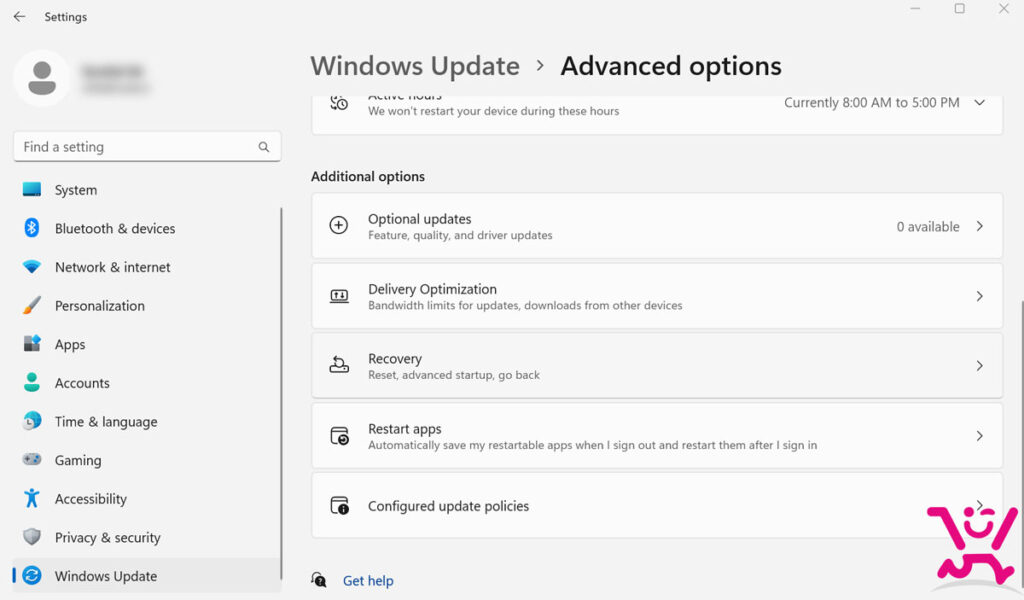Image resolution: width=1024 pixels, height=600 pixels.
Task: Open Recovery via its right chevron
Action: pyautogui.click(x=980, y=366)
